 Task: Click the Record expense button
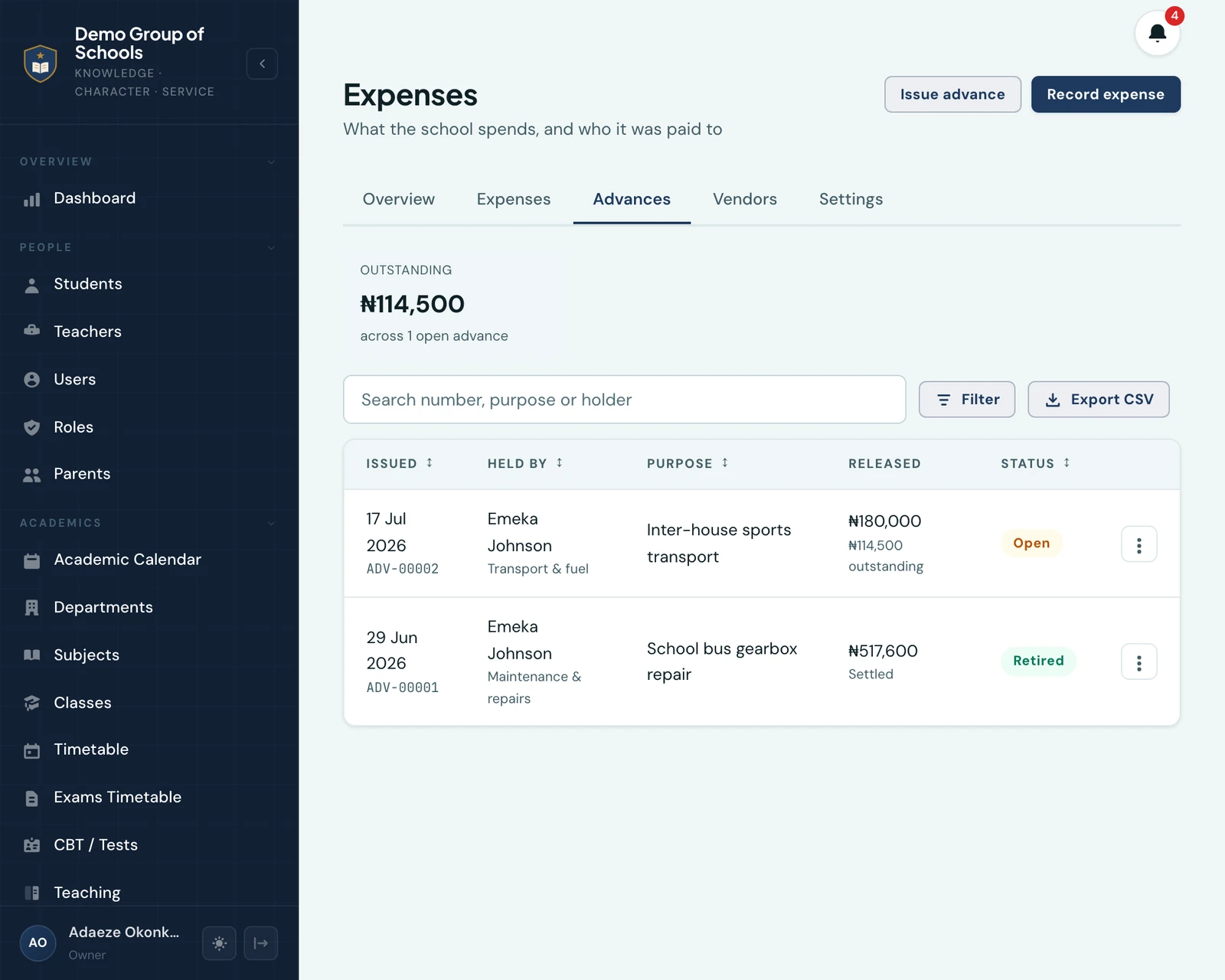[x=1106, y=94]
